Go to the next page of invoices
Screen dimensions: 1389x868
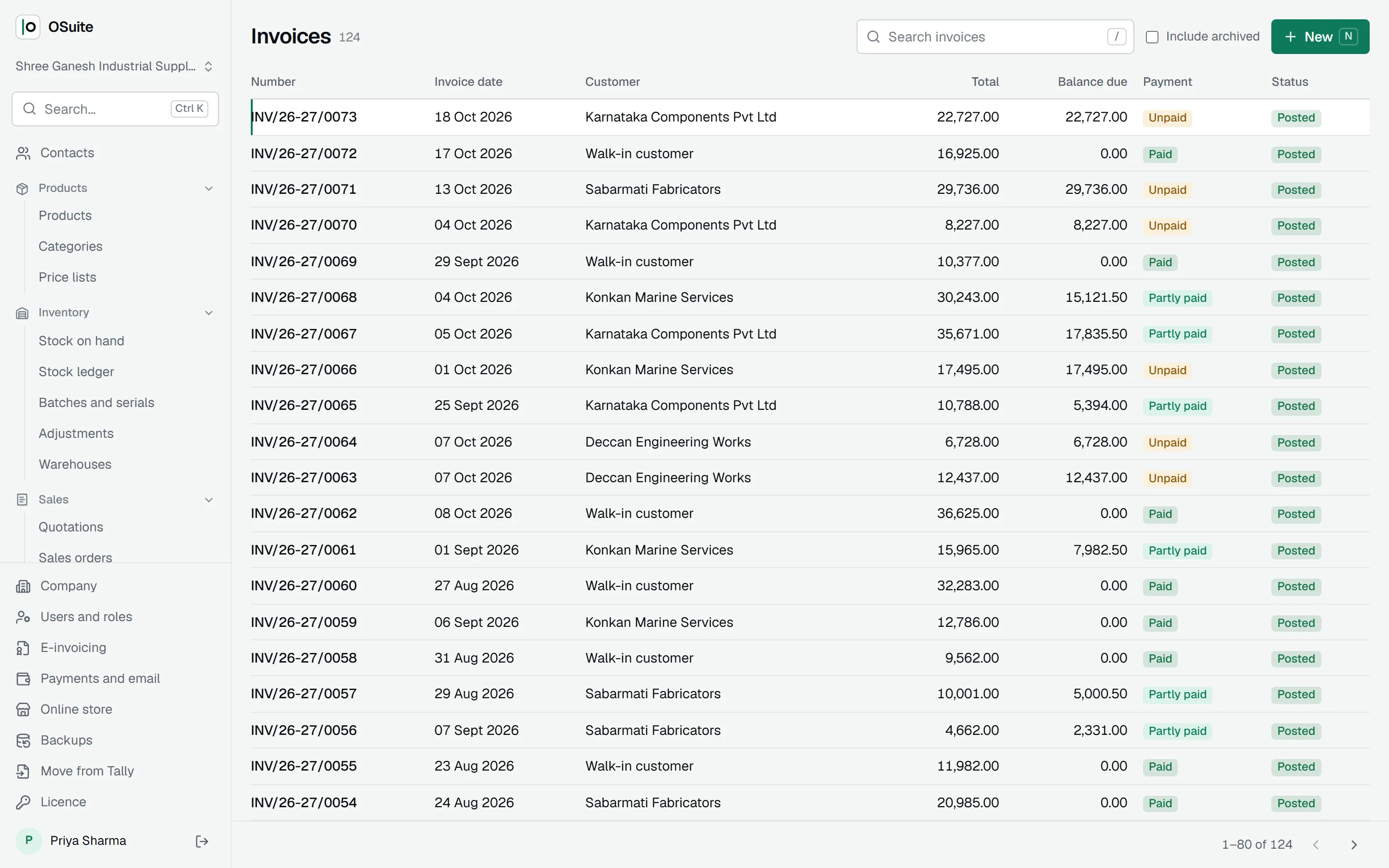1354,844
